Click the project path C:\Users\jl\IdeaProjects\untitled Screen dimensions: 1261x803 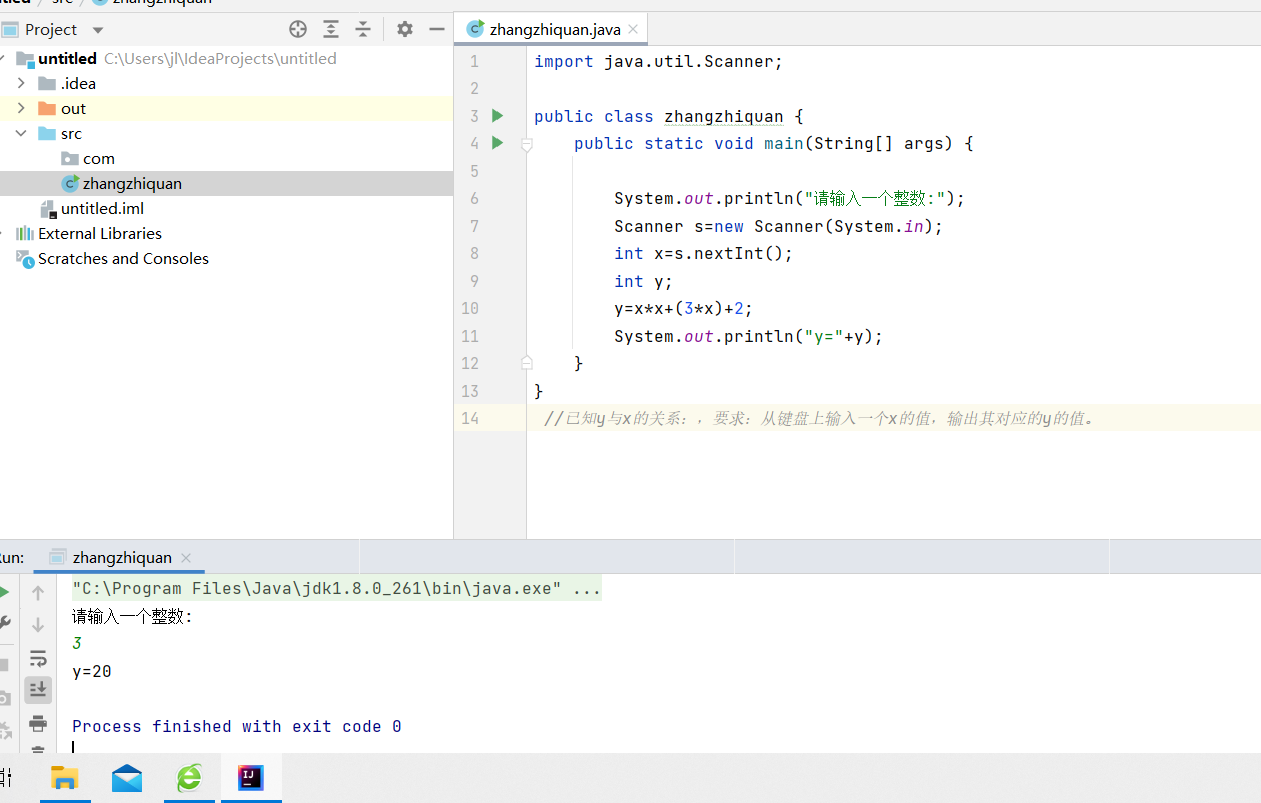pyautogui.click(x=220, y=58)
